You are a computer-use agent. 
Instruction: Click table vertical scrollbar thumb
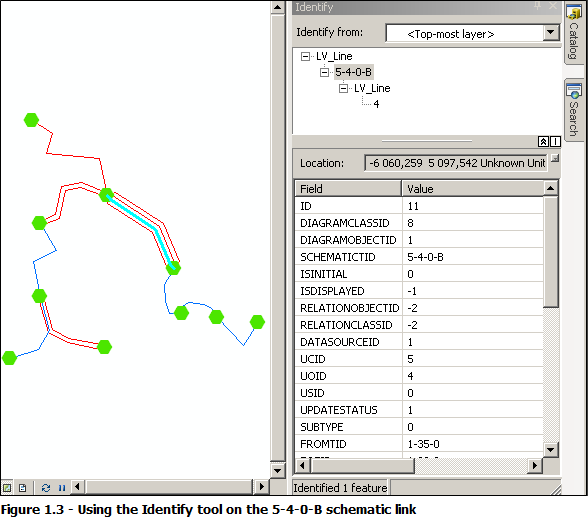[550, 252]
